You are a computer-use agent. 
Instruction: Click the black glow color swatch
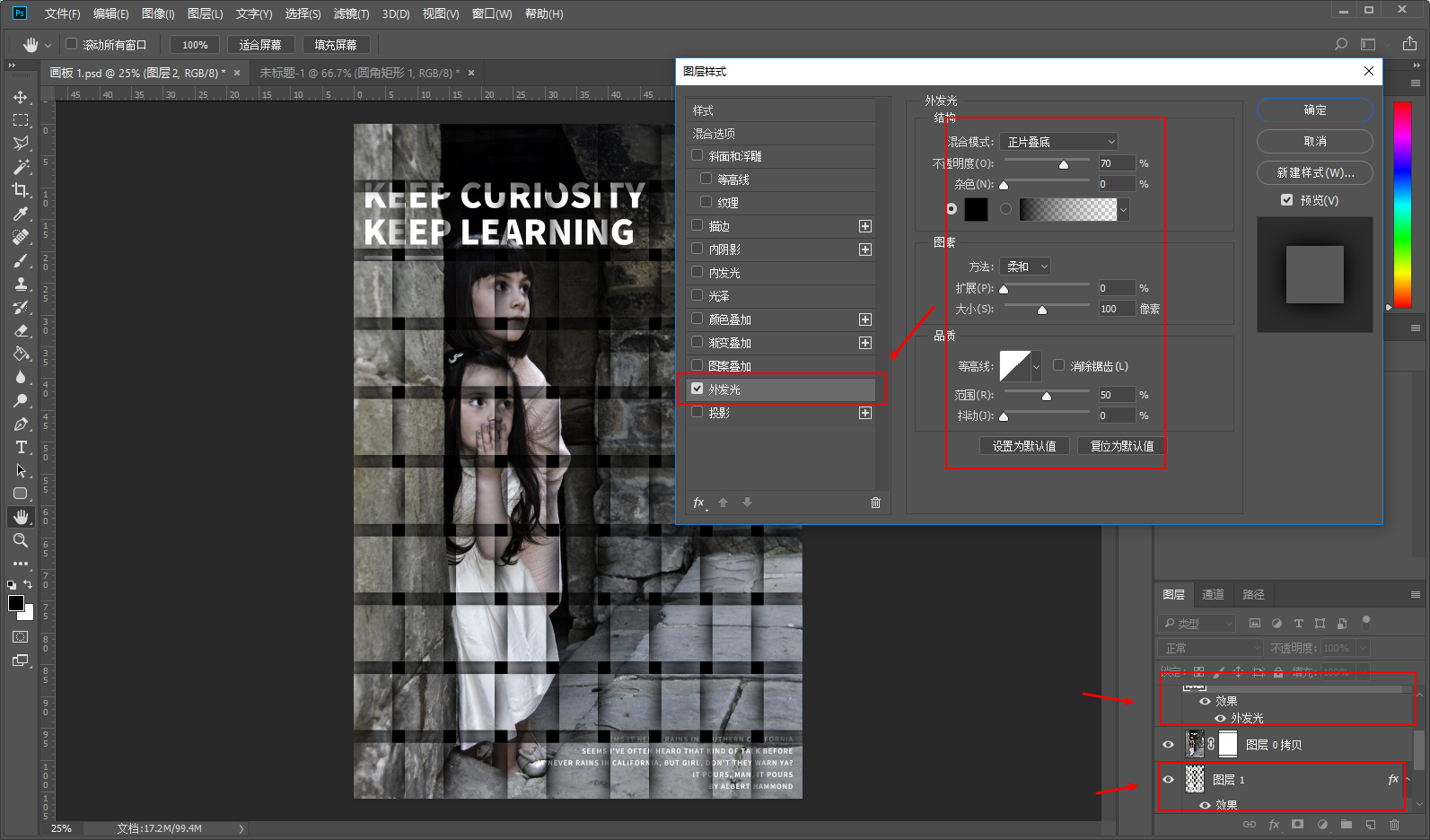[976, 209]
